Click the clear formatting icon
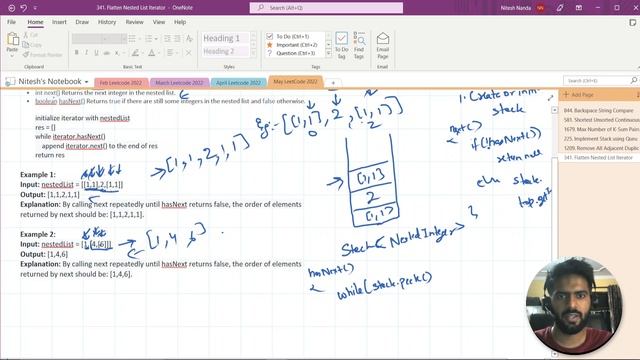 coord(189,39)
